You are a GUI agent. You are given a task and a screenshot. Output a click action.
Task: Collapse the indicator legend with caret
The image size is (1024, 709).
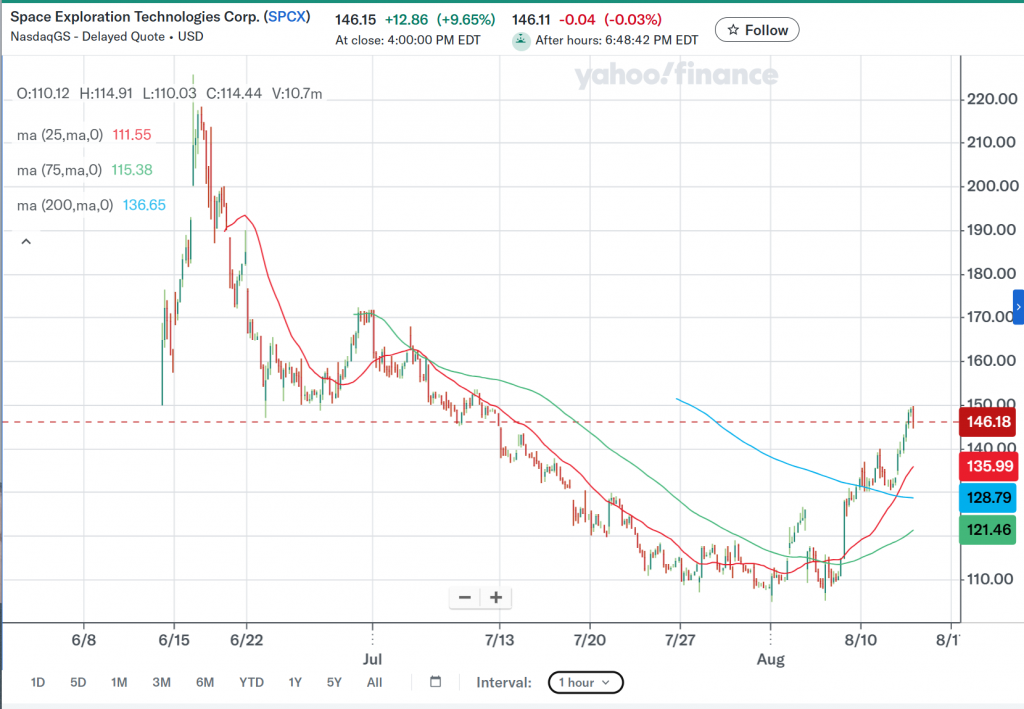click(26, 242)
